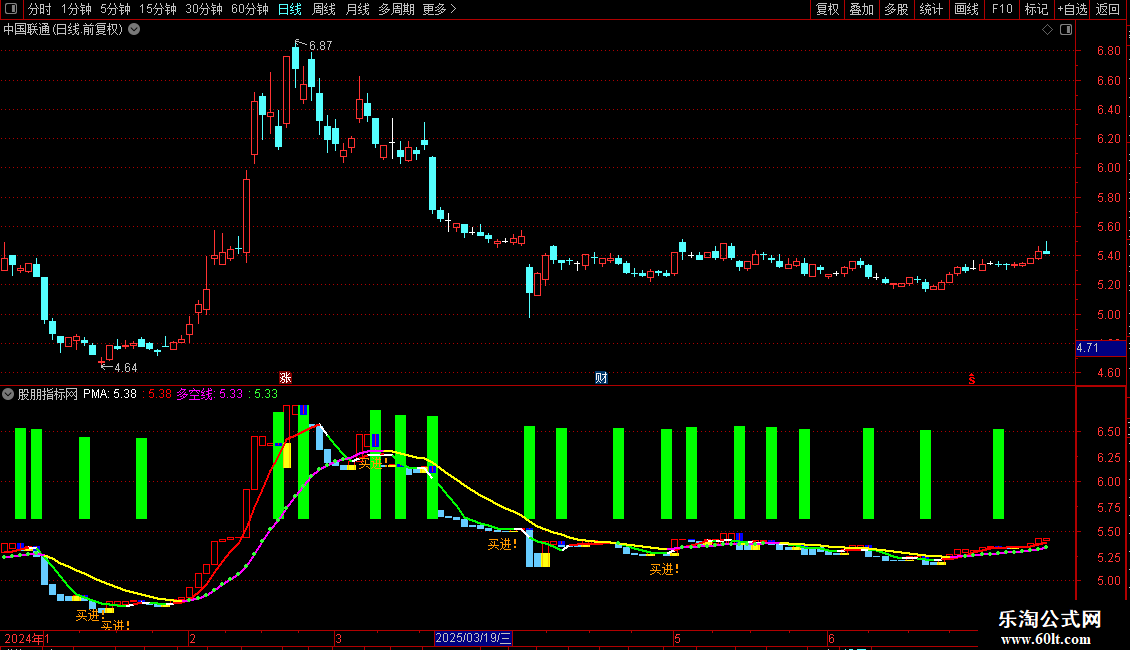Click the 买进! signal just left of month 5
Image resolution: width=1130 pixels, height=650 pixels.
click(x=664, y=570)
